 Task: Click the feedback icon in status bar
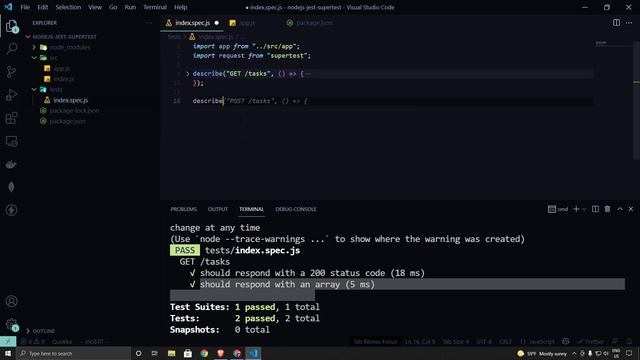click(x=616, y=341)
